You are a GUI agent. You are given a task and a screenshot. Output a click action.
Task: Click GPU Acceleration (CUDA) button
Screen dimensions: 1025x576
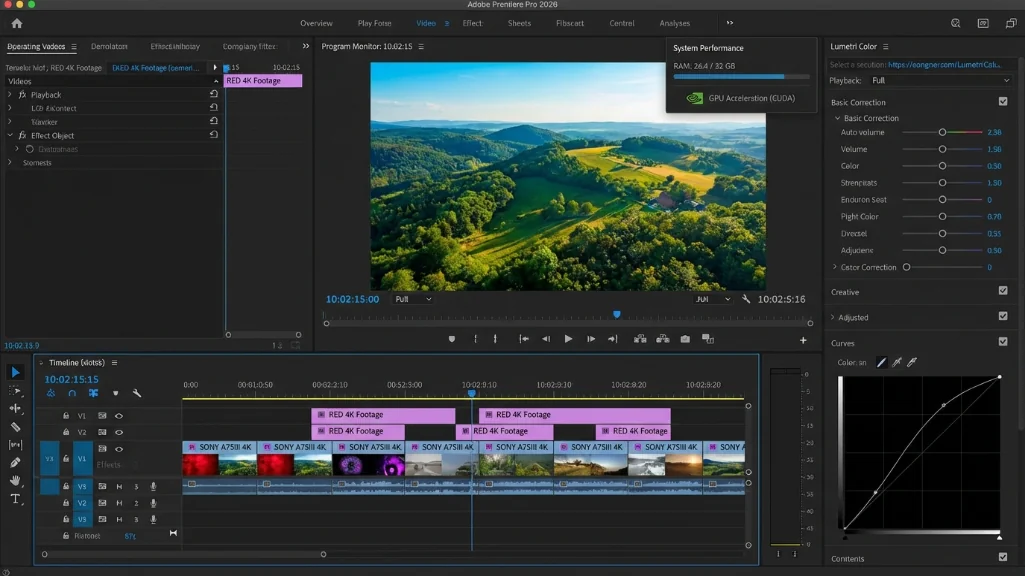[x=741, y=98]
